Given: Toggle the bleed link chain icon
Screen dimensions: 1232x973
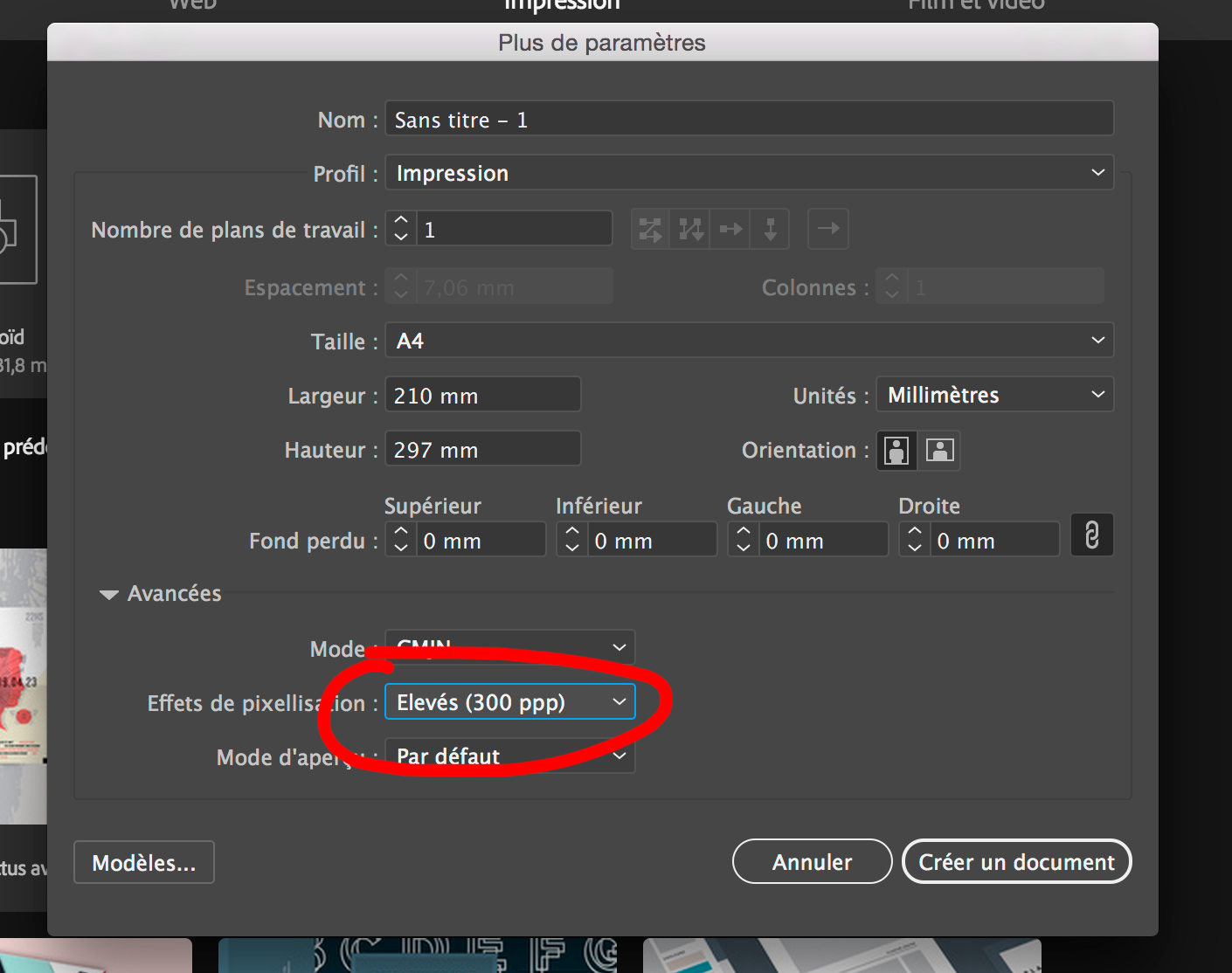Looking at the screenshot, I should coord(1091,535).
